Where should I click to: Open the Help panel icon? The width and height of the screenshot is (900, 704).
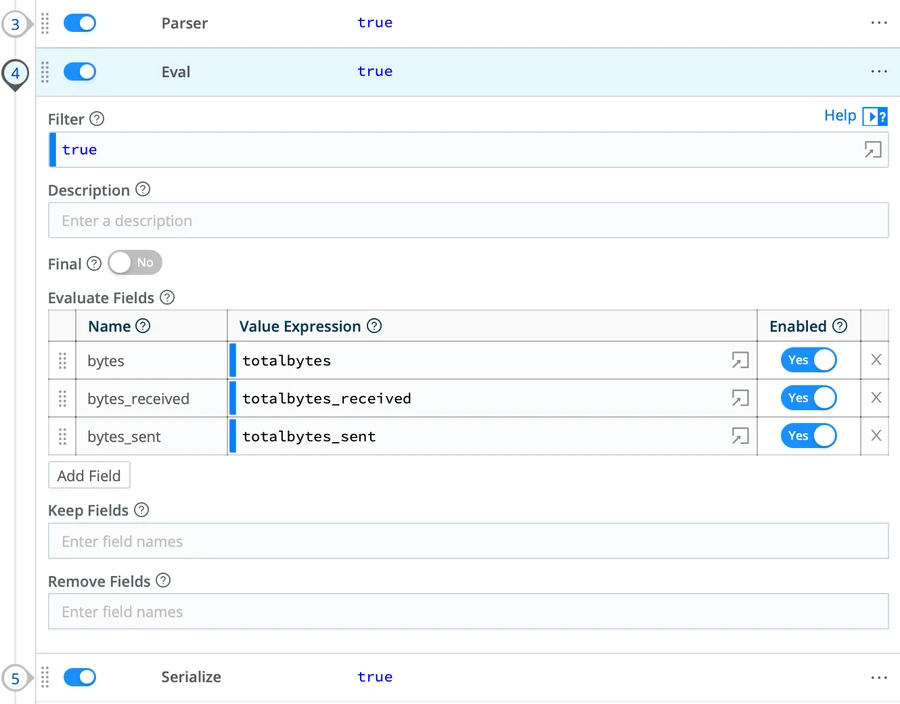click(875, 117)
